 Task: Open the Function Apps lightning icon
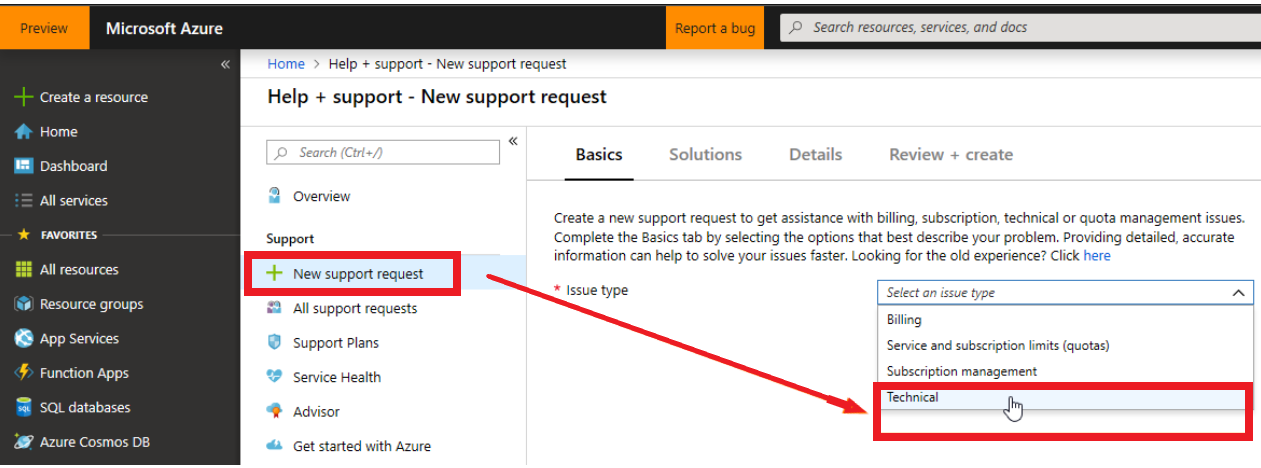(x=24, y=373)
